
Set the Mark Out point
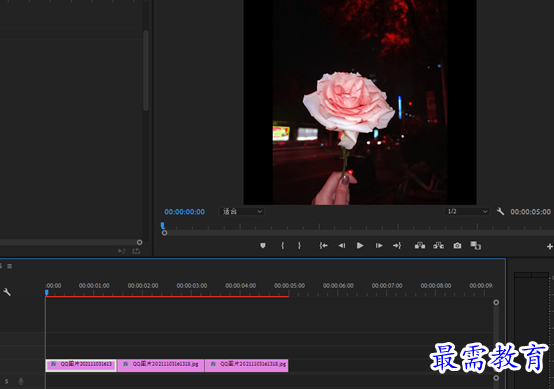[x=299, y=246]
